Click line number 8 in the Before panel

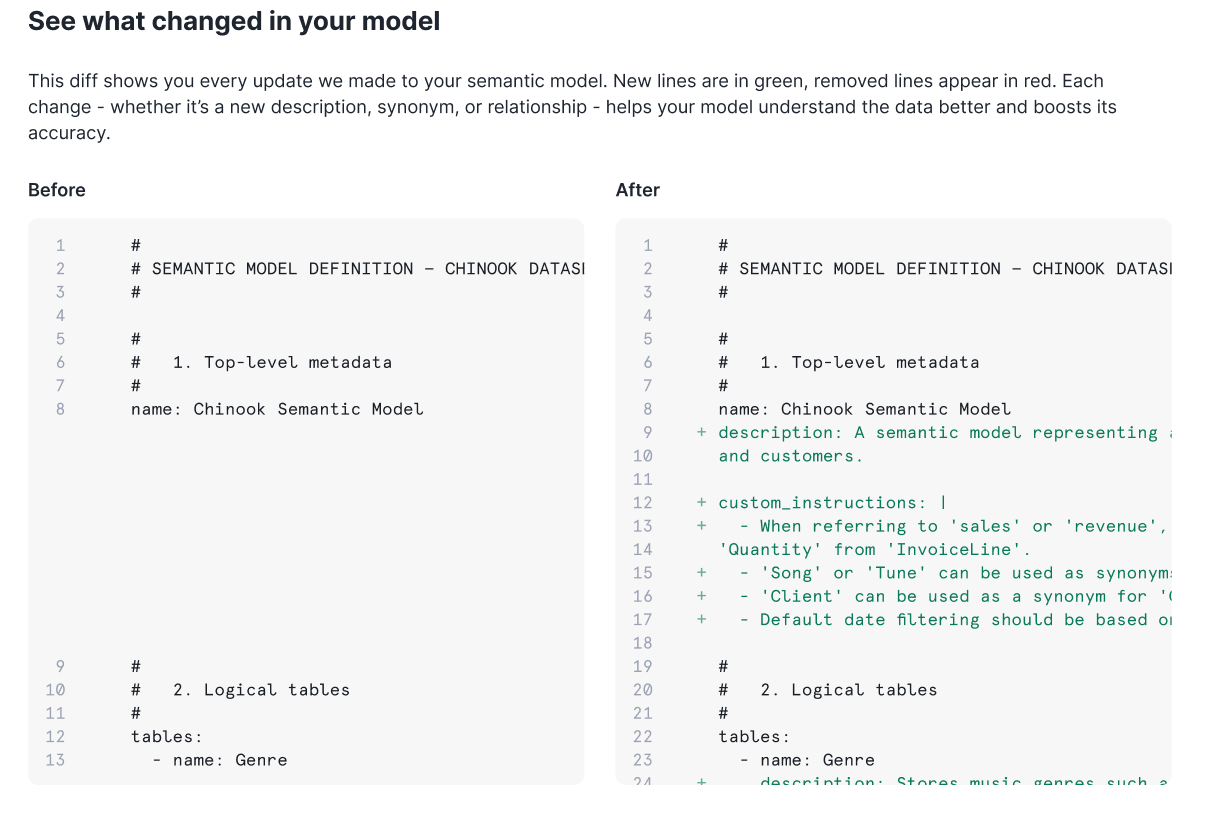(x=59, y=408)
